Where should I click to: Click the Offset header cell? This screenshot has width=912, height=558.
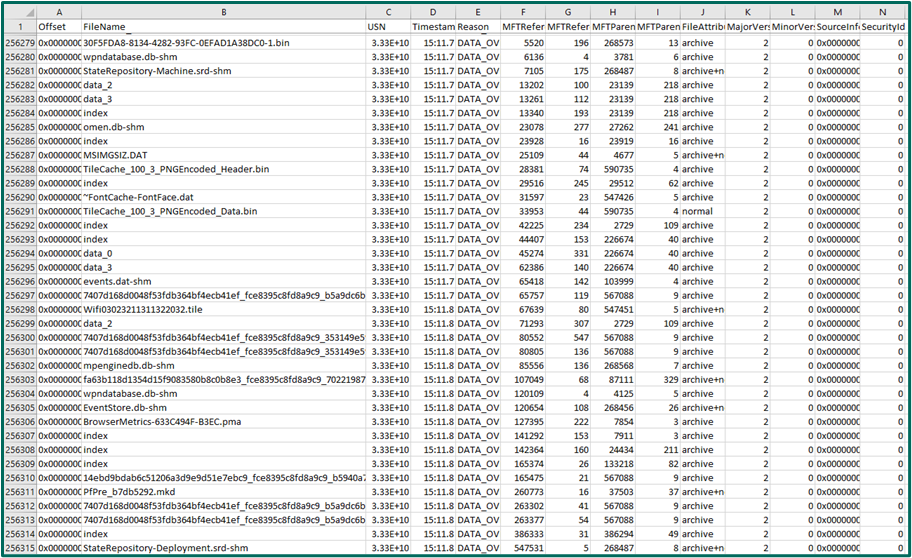(59, 27)
